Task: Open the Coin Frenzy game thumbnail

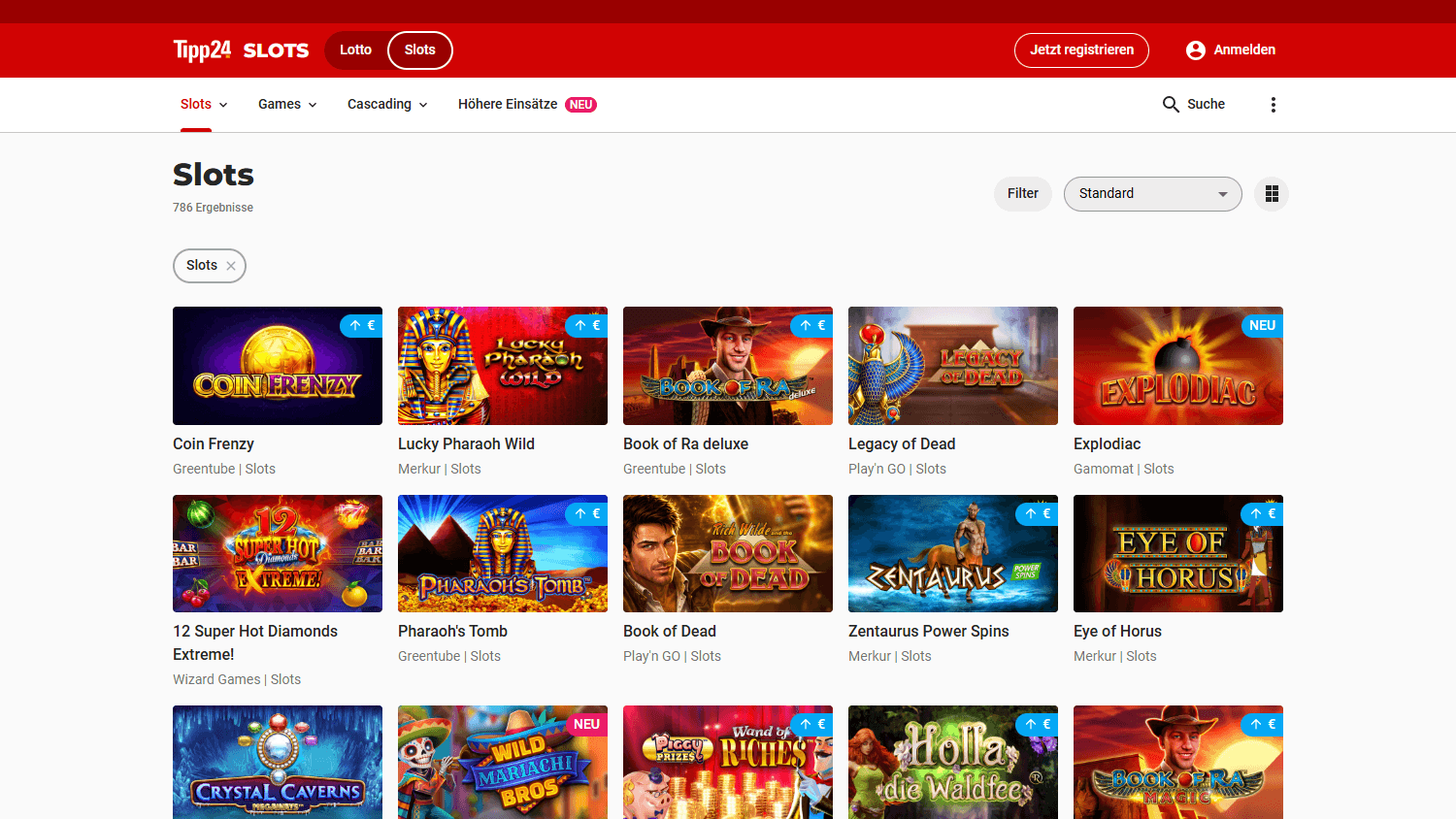Action: point(278,366)
